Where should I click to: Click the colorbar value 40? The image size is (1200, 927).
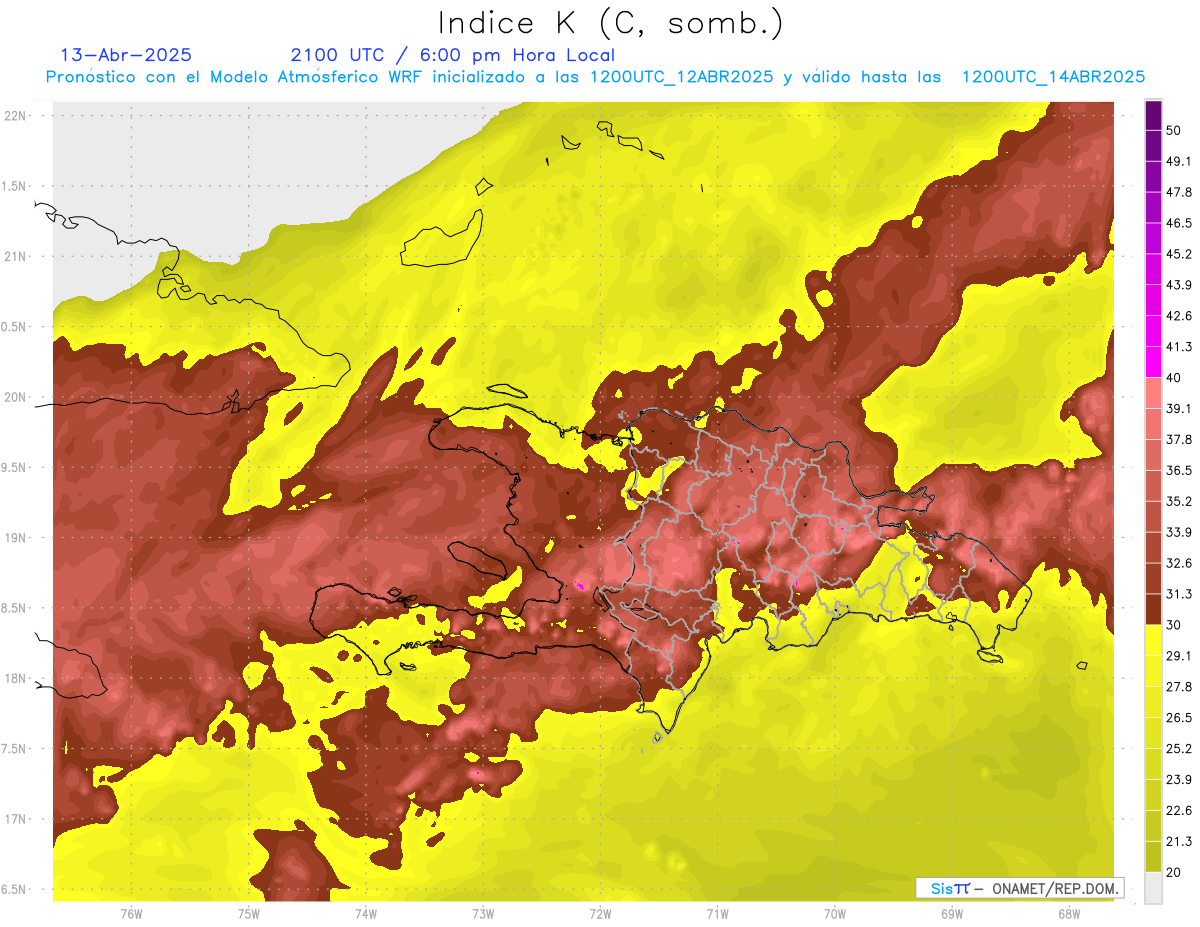pyautogui.click(x=1174, y=378)
